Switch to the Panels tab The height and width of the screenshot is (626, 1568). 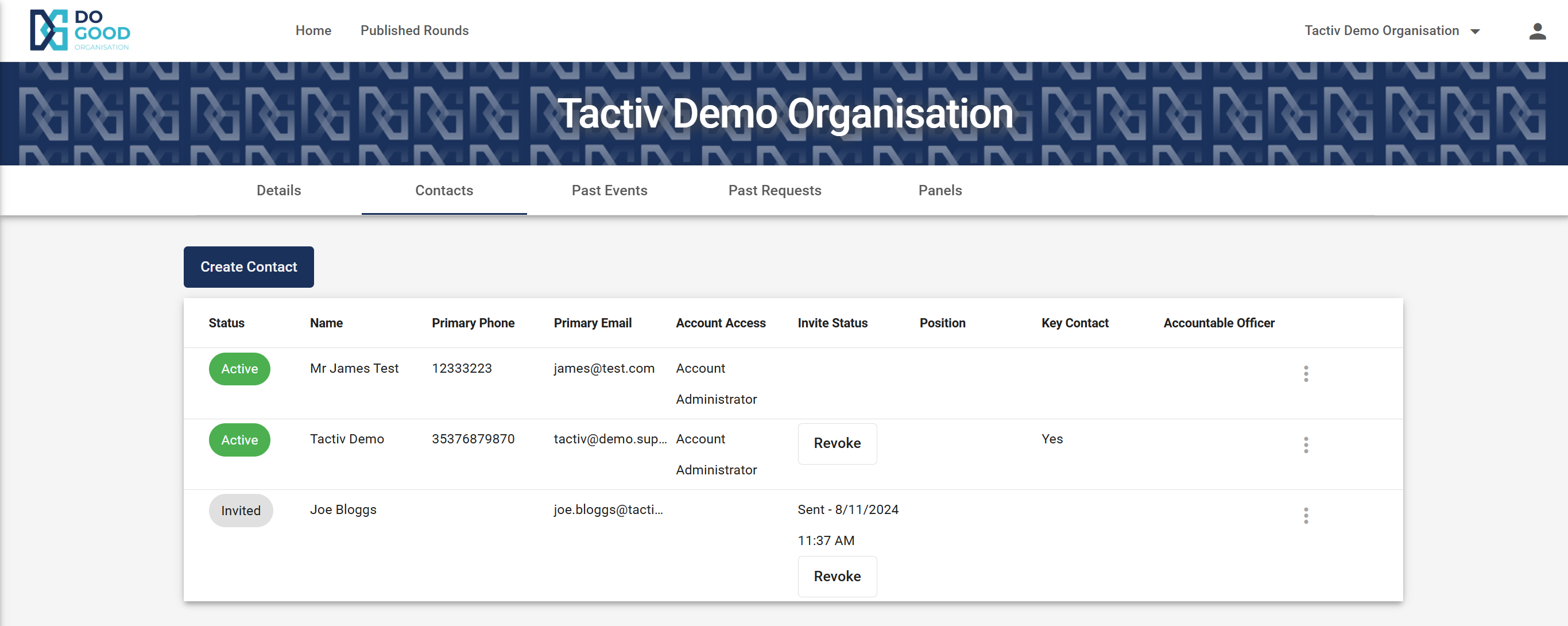pos(939,191)
